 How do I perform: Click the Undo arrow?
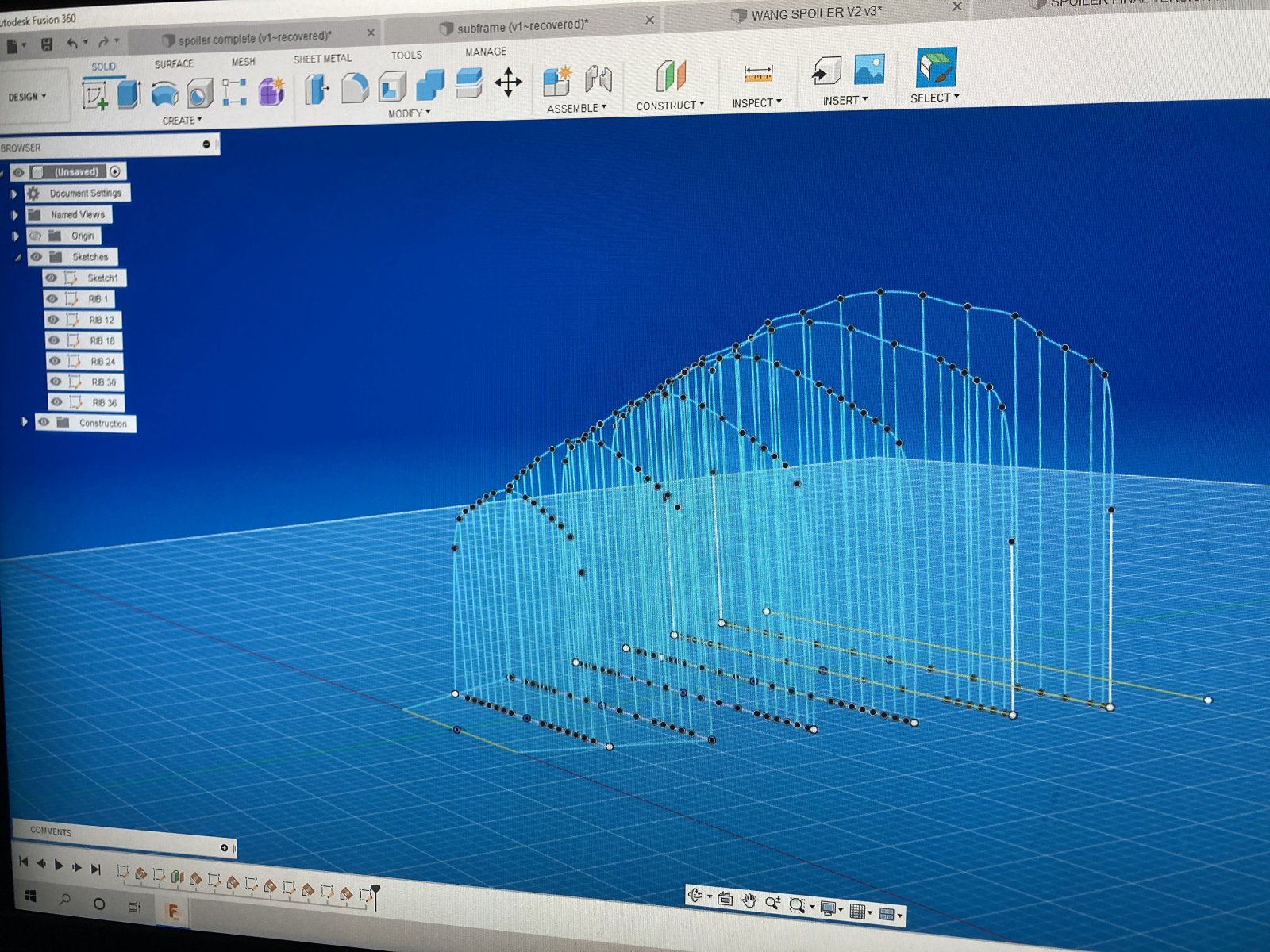(73, 43)
